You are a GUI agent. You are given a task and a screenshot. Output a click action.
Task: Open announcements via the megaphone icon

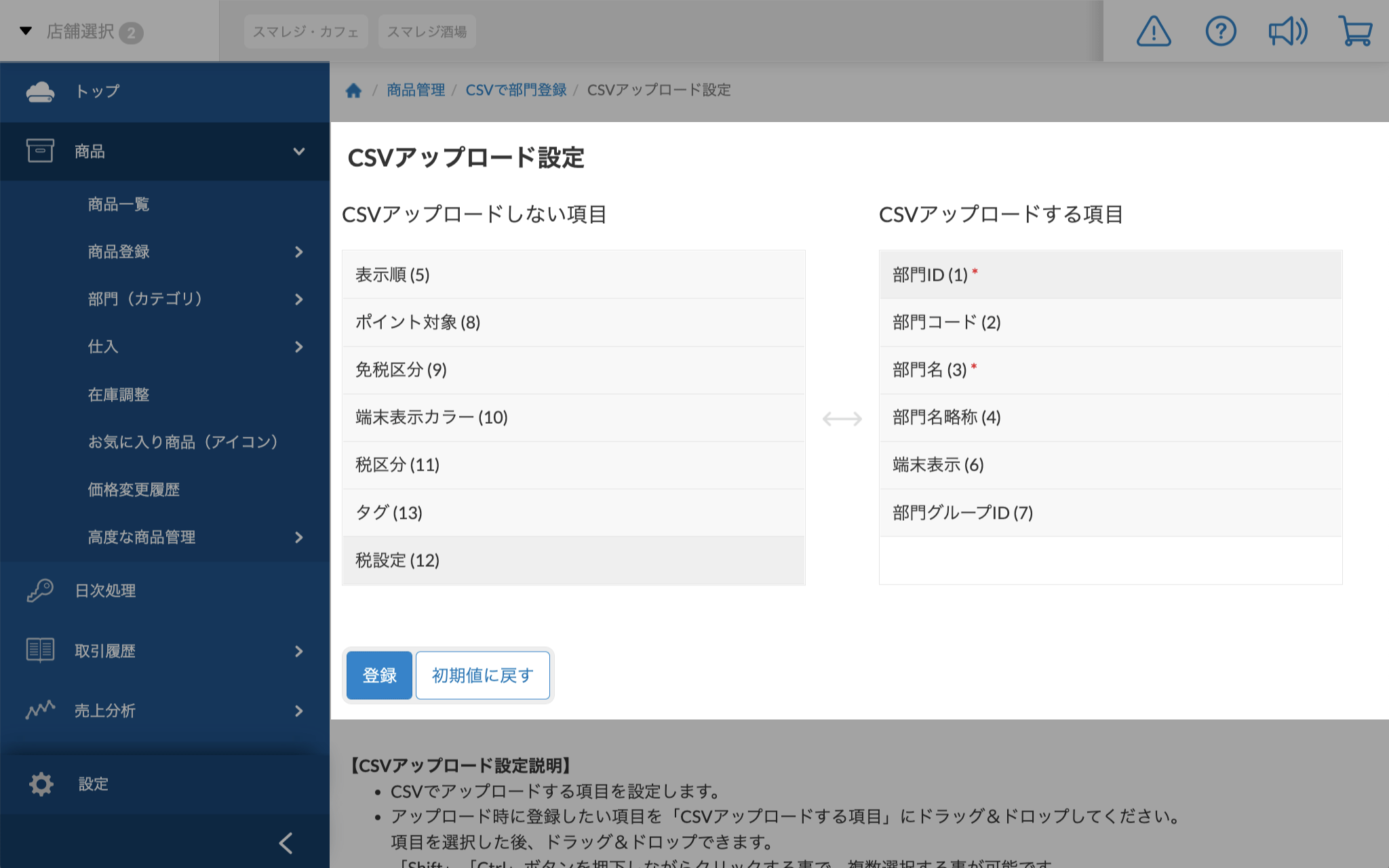1288,31
